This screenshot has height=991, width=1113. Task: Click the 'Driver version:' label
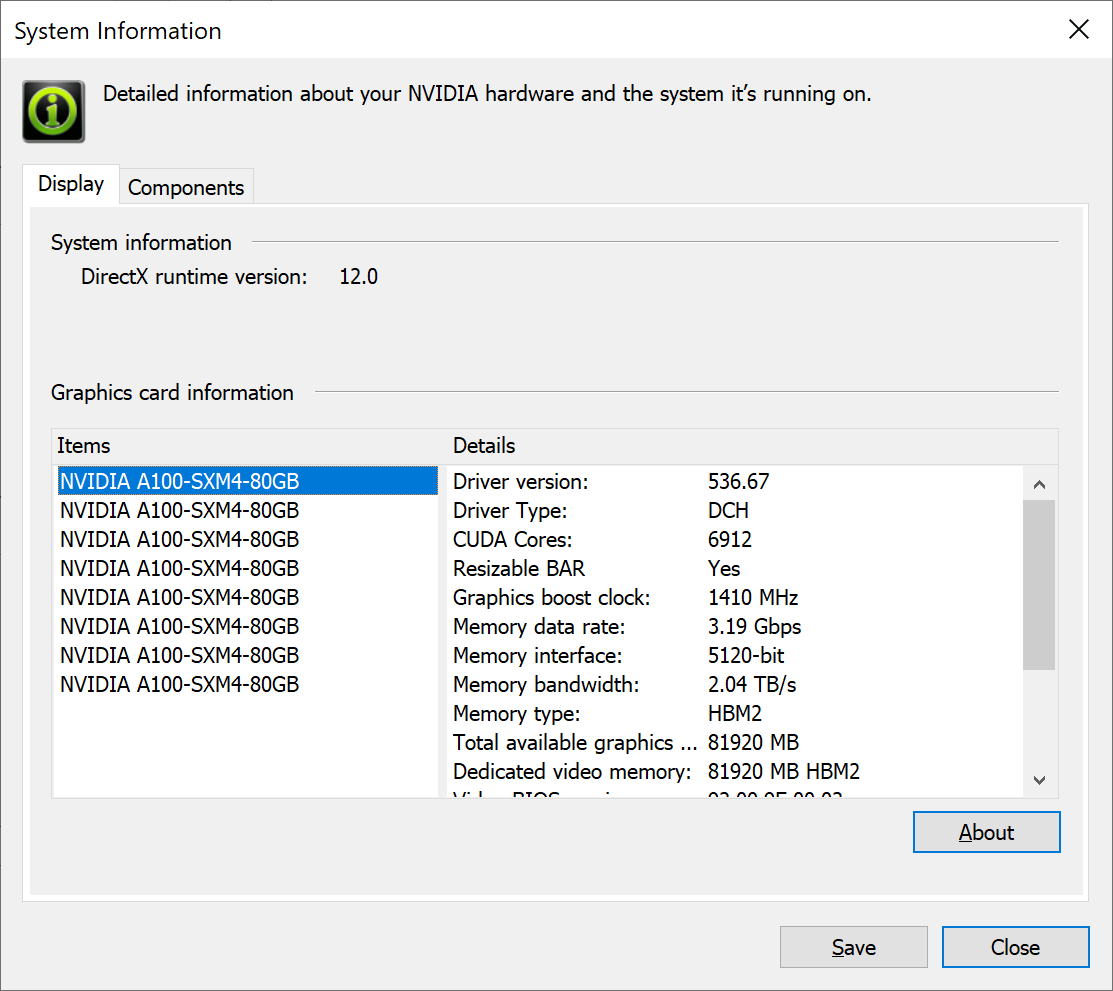point(520,482)
